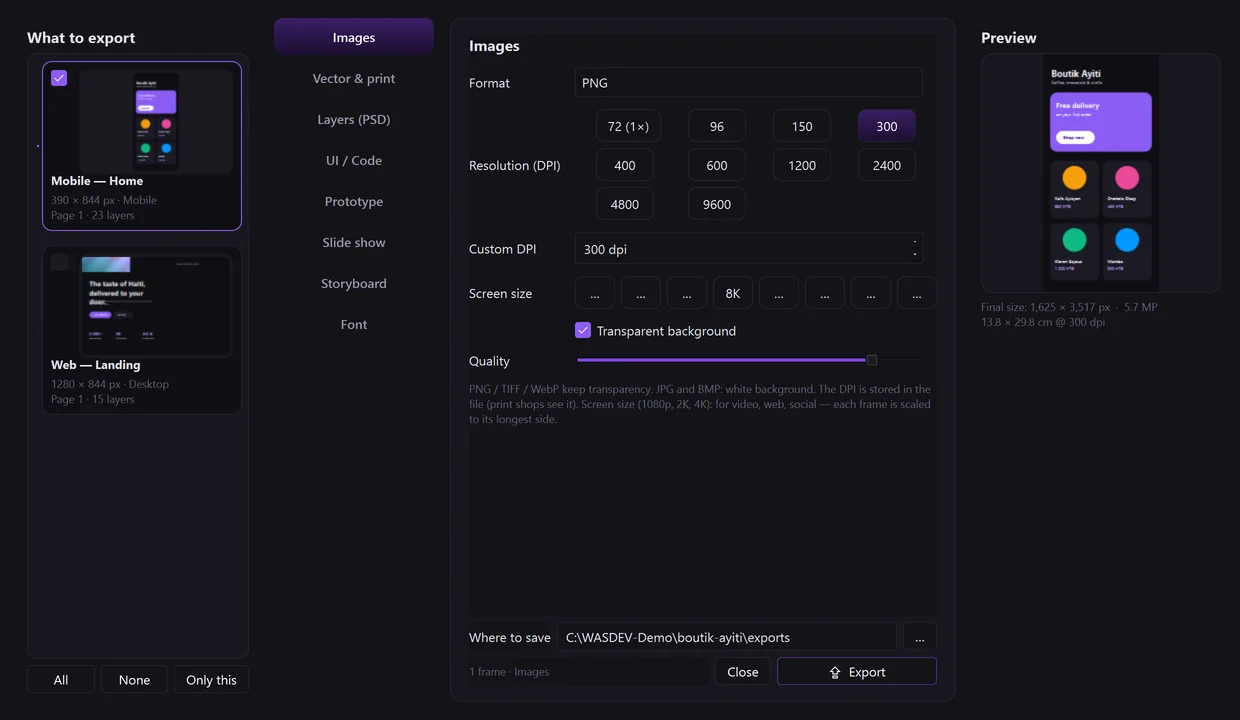
Task: Go to the UI / Code tab
Action: 354,160
